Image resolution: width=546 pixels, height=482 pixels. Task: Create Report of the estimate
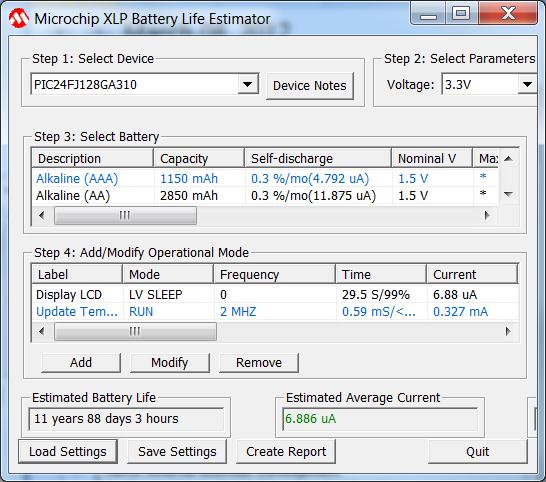point(286,452)
